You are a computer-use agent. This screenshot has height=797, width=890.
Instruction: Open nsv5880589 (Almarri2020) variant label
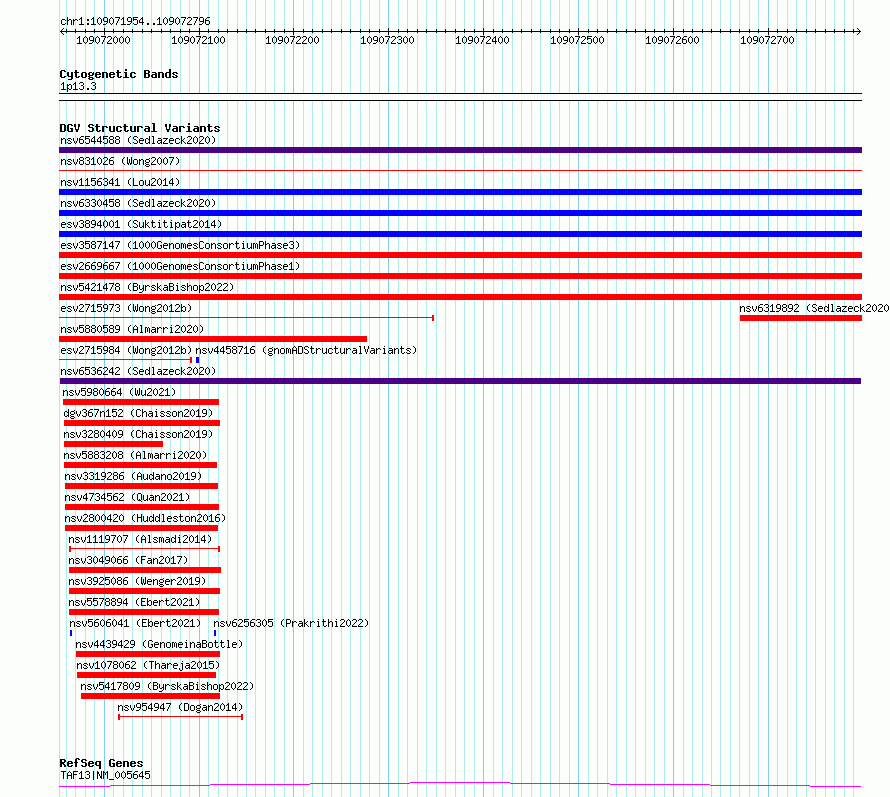(x=132, y=329)
